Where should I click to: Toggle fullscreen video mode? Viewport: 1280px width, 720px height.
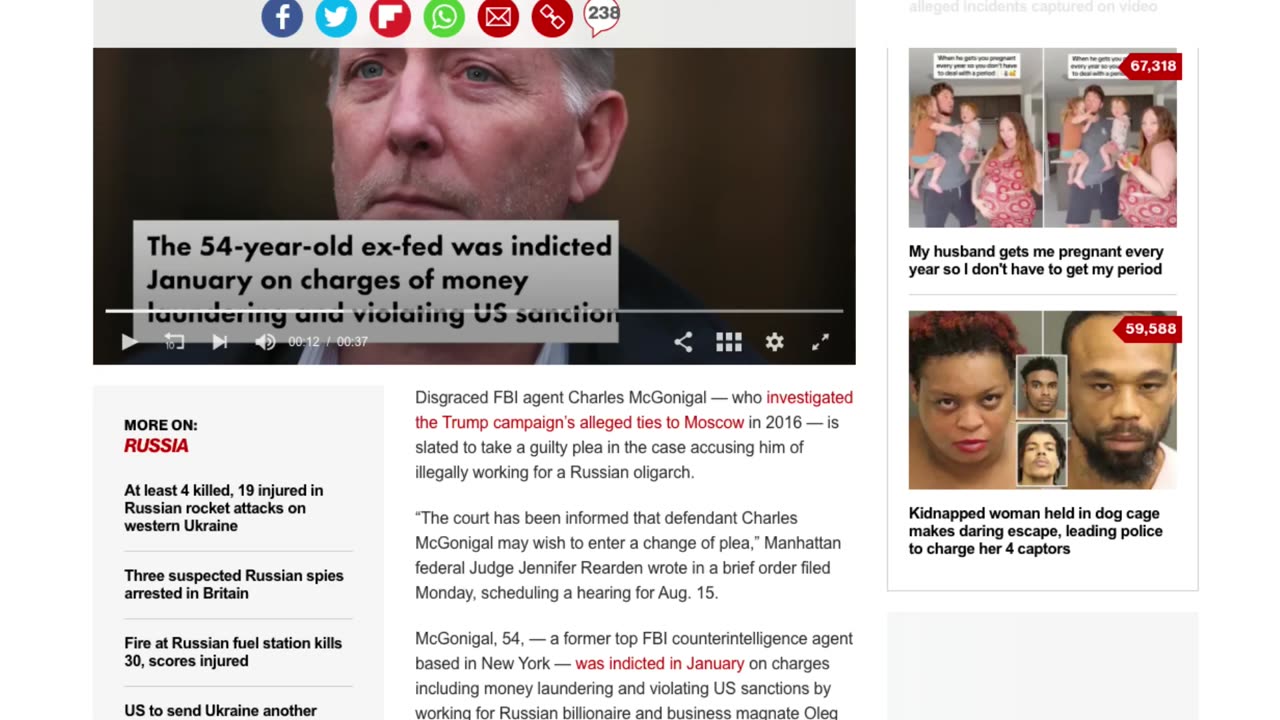coord(820,342)
